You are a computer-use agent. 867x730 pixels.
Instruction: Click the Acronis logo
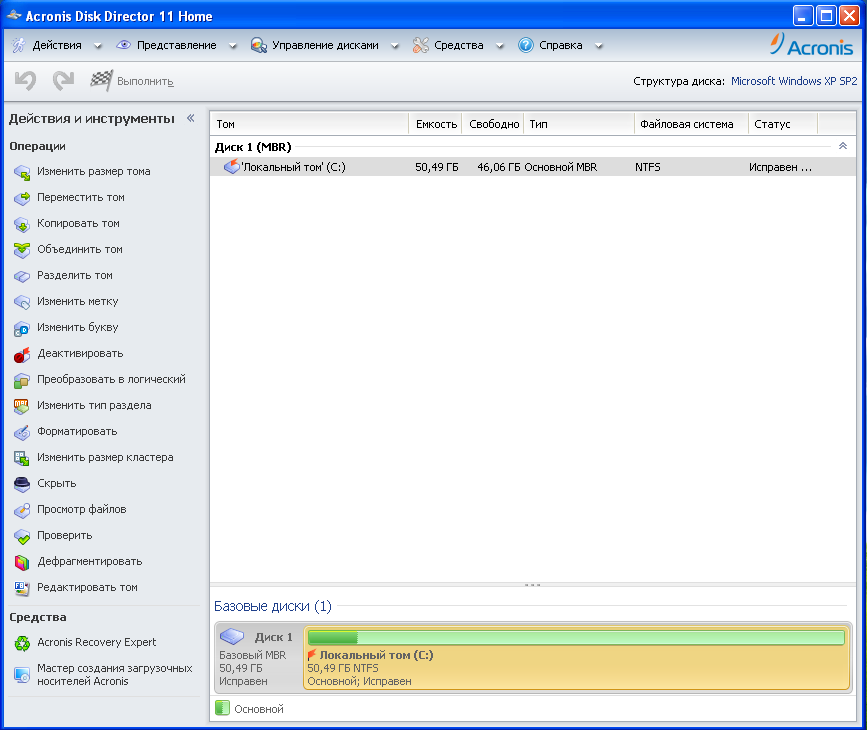tap(811, 45)
